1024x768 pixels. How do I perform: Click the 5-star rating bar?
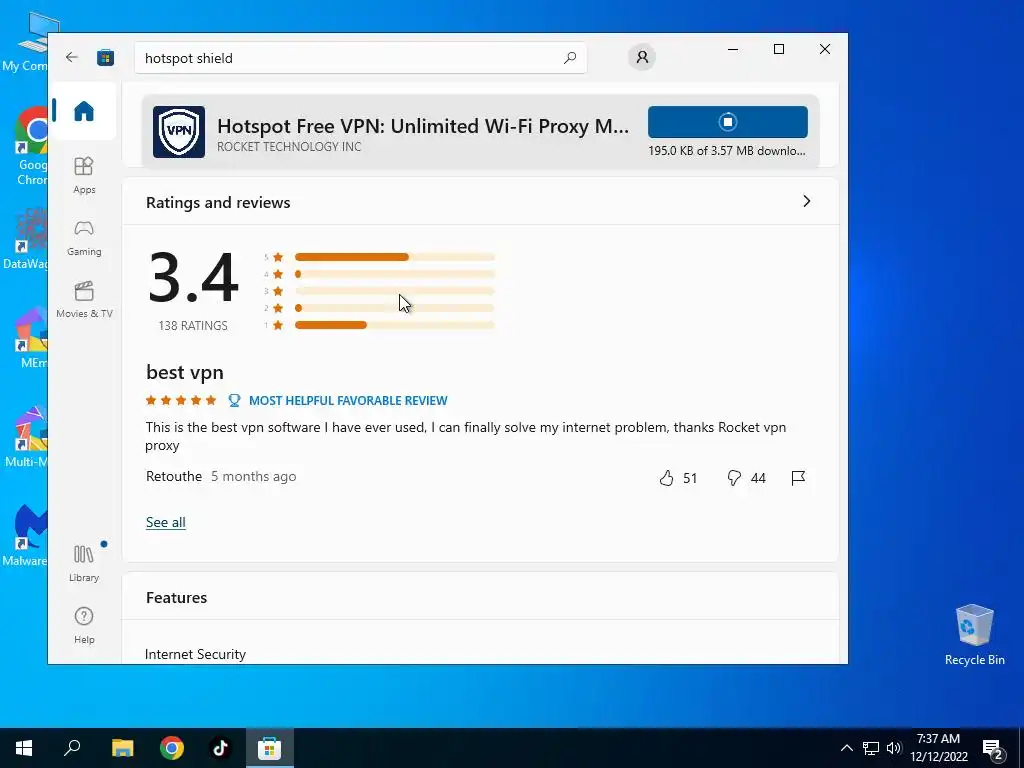[x=394, y=257]
